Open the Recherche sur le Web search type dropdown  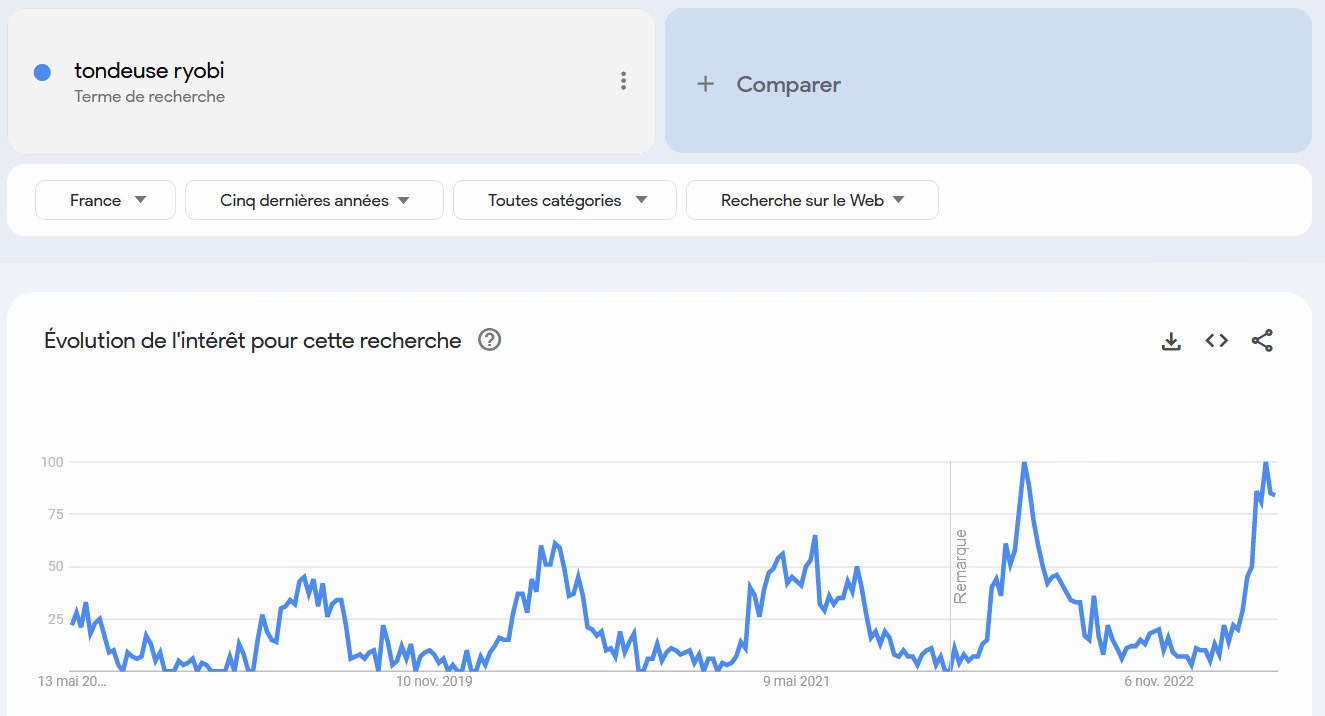click(812, 199)
